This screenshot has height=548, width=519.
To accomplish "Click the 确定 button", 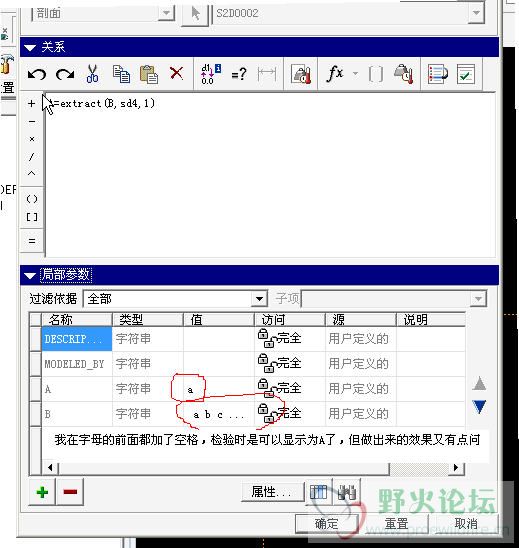I will click(x=326, y=524).
